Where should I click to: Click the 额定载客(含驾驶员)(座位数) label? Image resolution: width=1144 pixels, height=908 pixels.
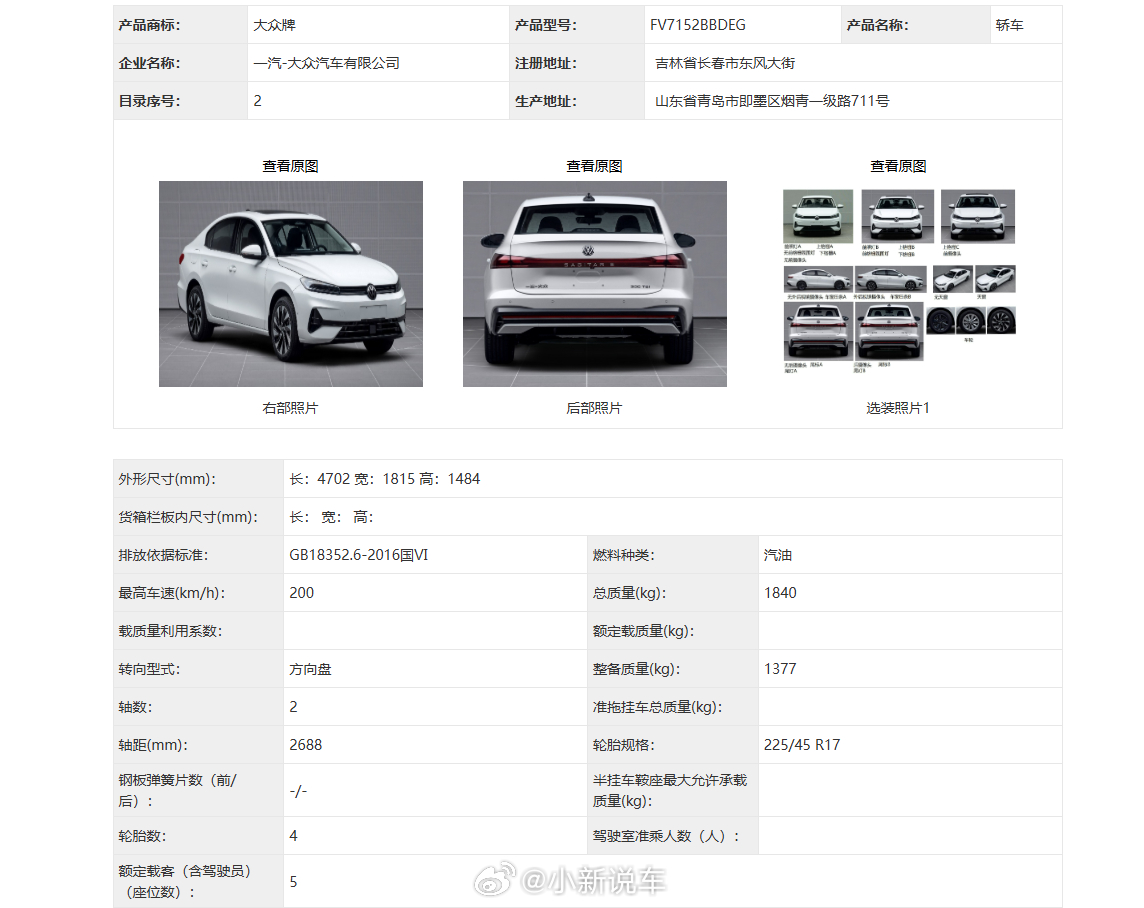click(x=185, y=881)
